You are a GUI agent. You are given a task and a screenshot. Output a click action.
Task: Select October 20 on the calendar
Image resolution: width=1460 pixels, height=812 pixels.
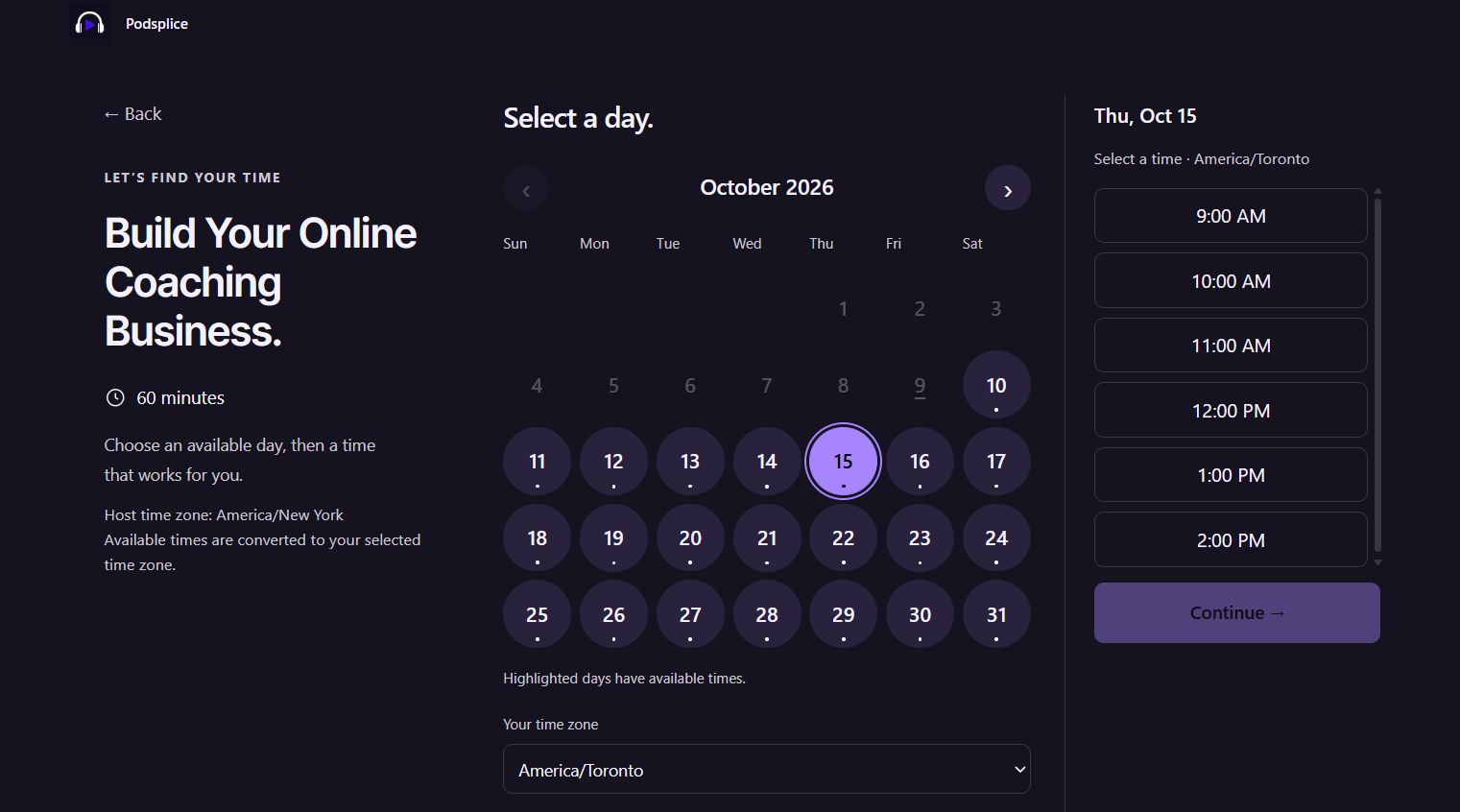[690, 537]
